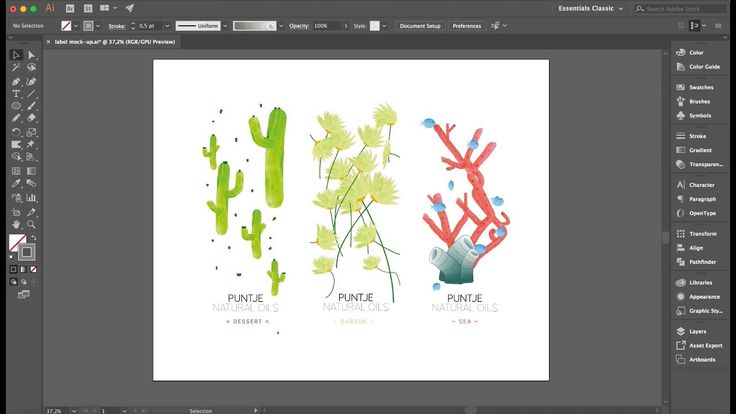The image size is (736, 414).
Task: Pick the Line Segment tool
Action: tap(31, 94)
